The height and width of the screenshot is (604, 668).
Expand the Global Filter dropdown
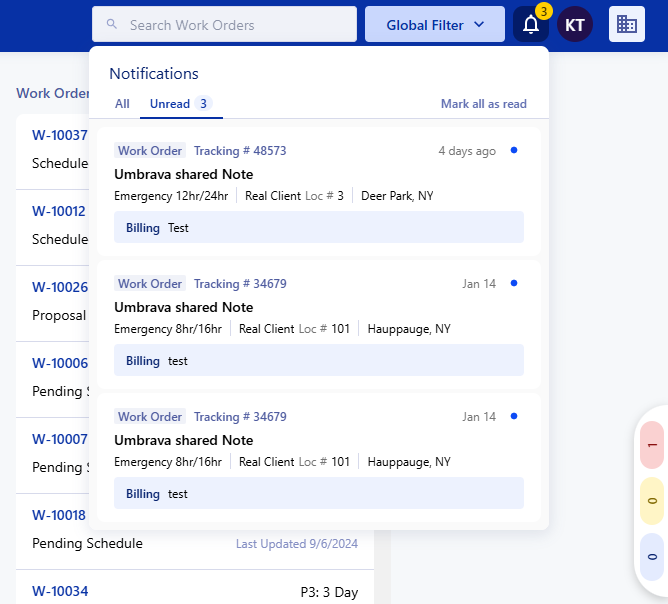435,24
